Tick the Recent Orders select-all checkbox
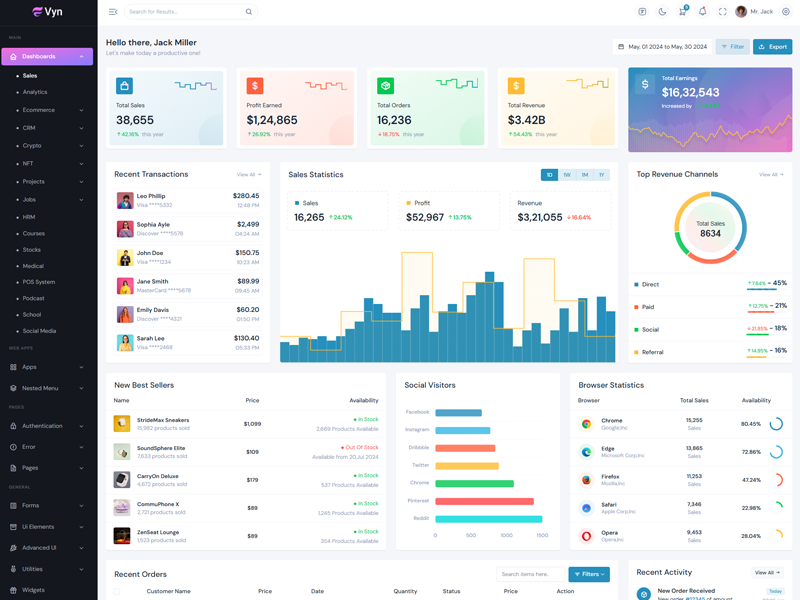Image resolution: width=800 pixels, height=600 pixels. tap(117, 591)
